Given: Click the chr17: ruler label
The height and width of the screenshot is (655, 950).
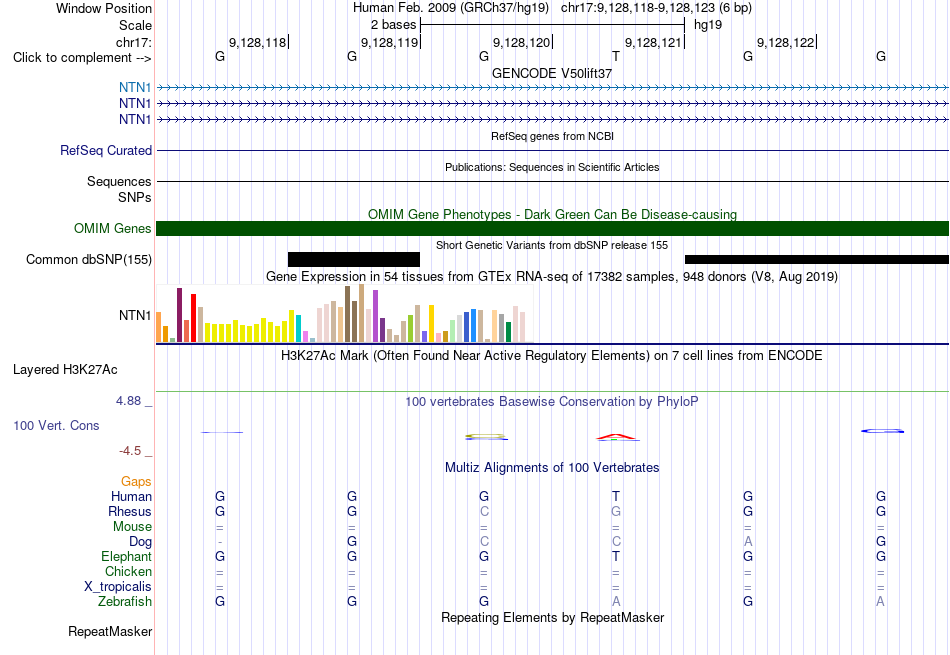Looking at the screenshot, I should [x=133, y=42].
